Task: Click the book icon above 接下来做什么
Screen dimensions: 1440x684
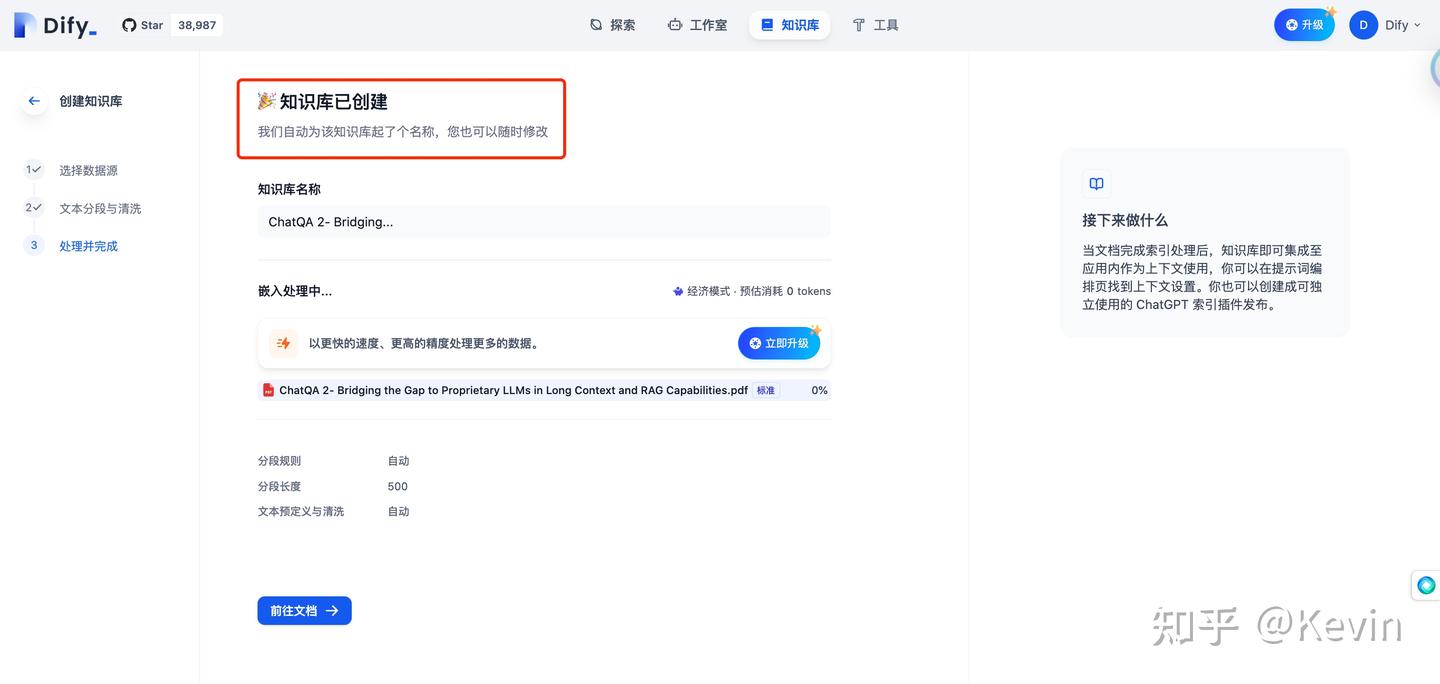Action: (x=1096, y=184)
